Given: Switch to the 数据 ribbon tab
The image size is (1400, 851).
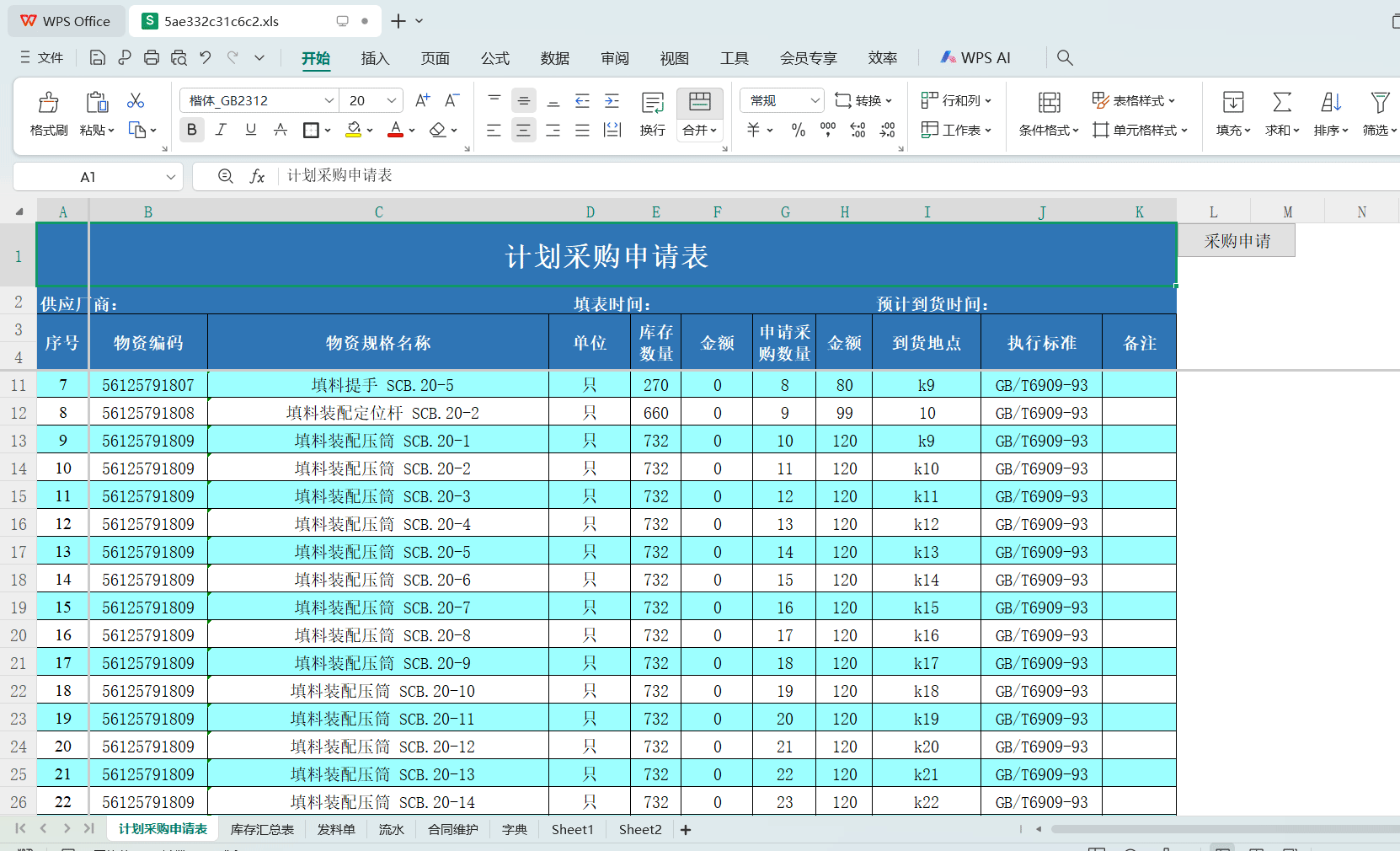Looking at the screenshot, I should pos(555,57).
